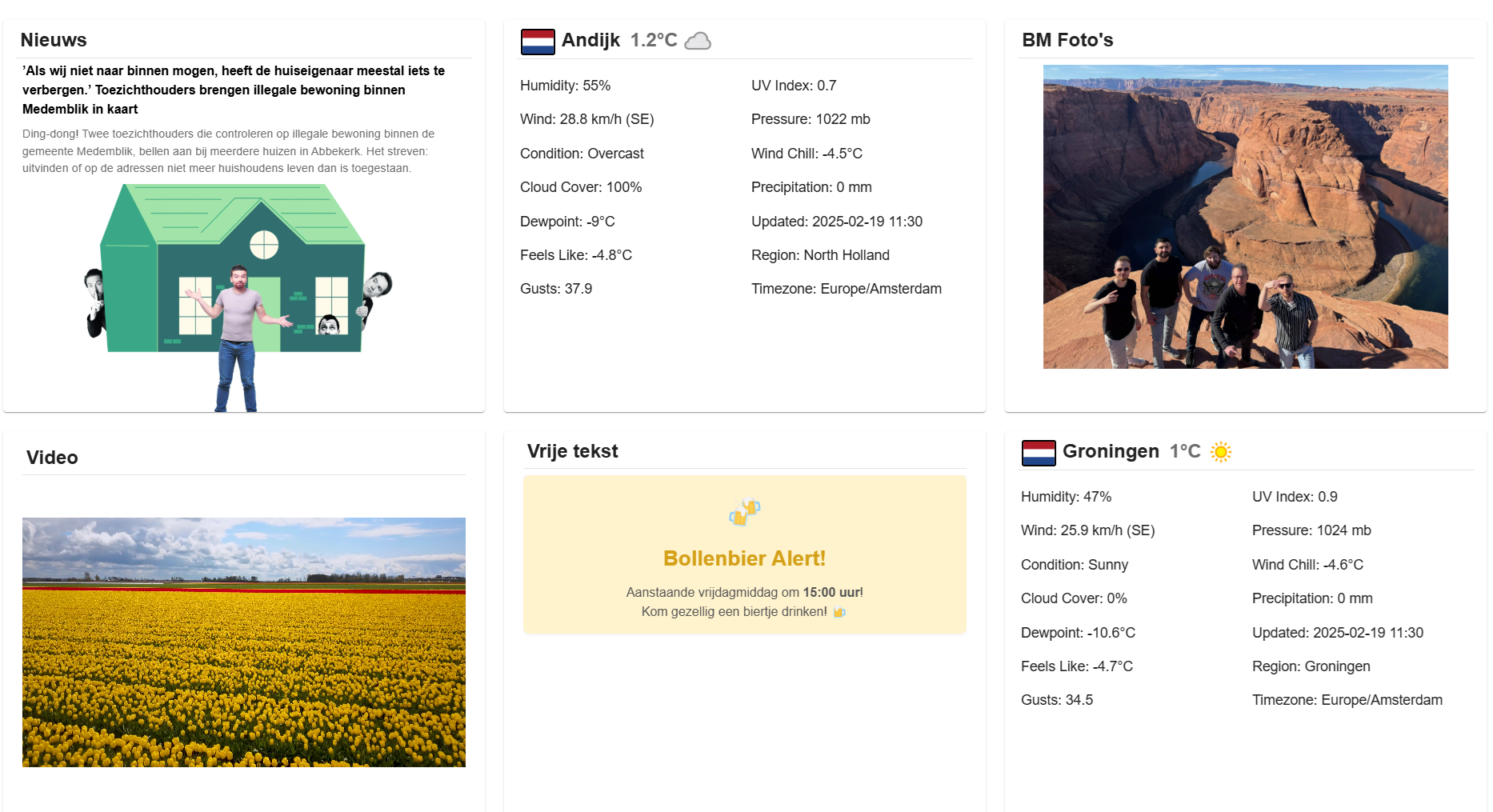Click Groningen's Wind 25.9 km/h reading
The image size is (1493, 812).
tap(1087, 530)
